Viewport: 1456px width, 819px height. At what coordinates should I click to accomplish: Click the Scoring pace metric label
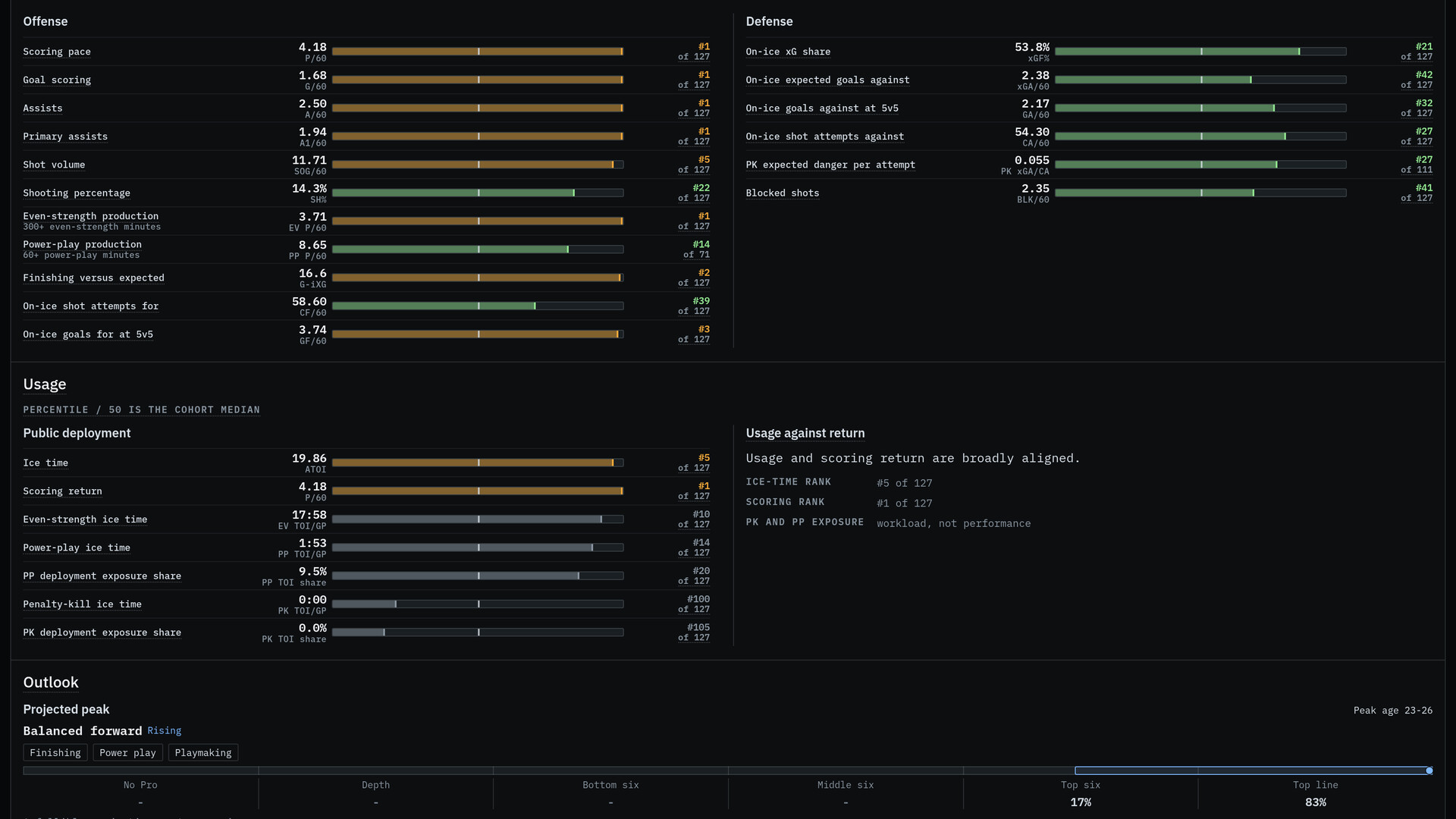[x=57, y=52]
